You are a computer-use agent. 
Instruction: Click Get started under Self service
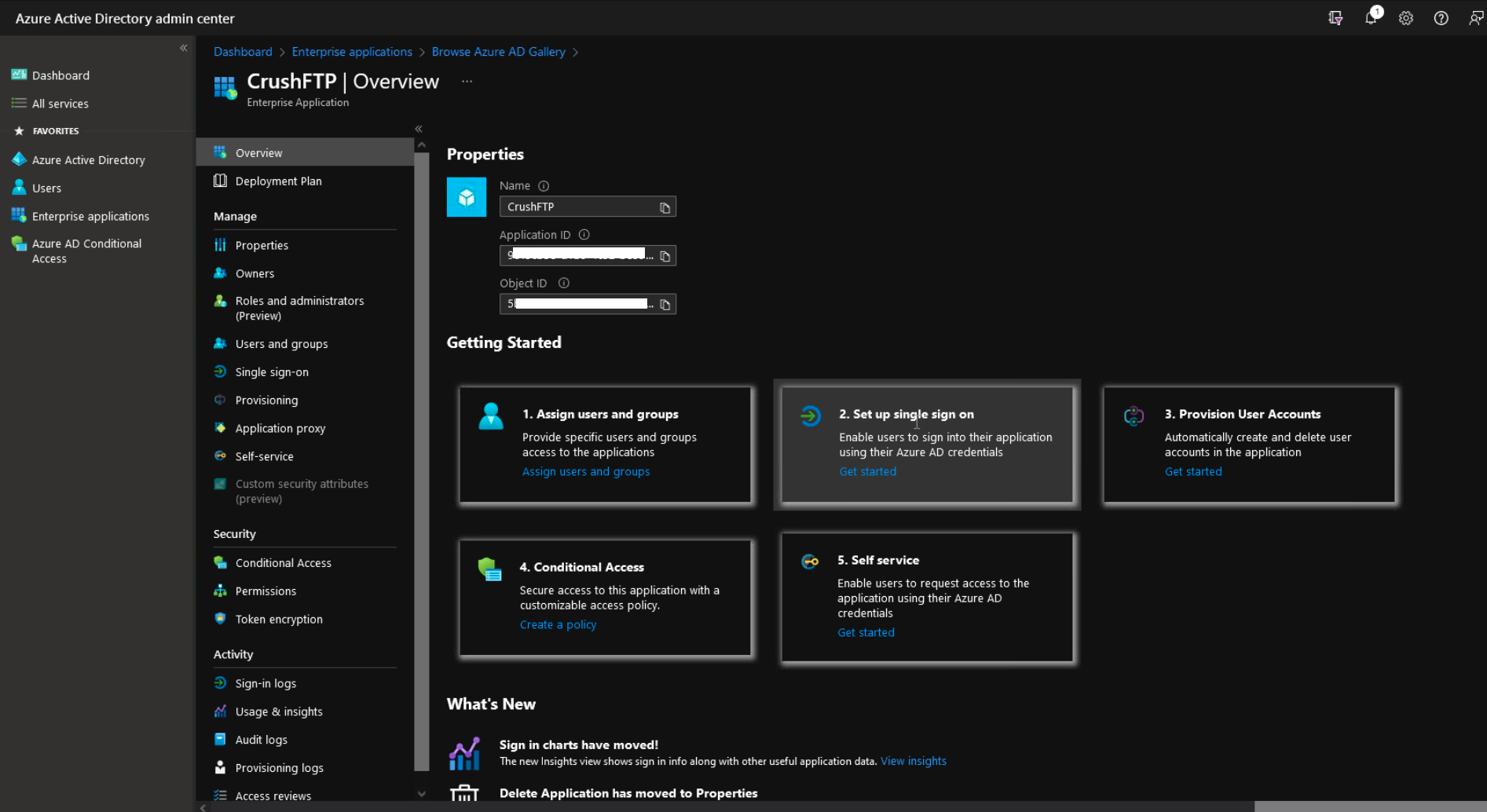click(866, 633)
